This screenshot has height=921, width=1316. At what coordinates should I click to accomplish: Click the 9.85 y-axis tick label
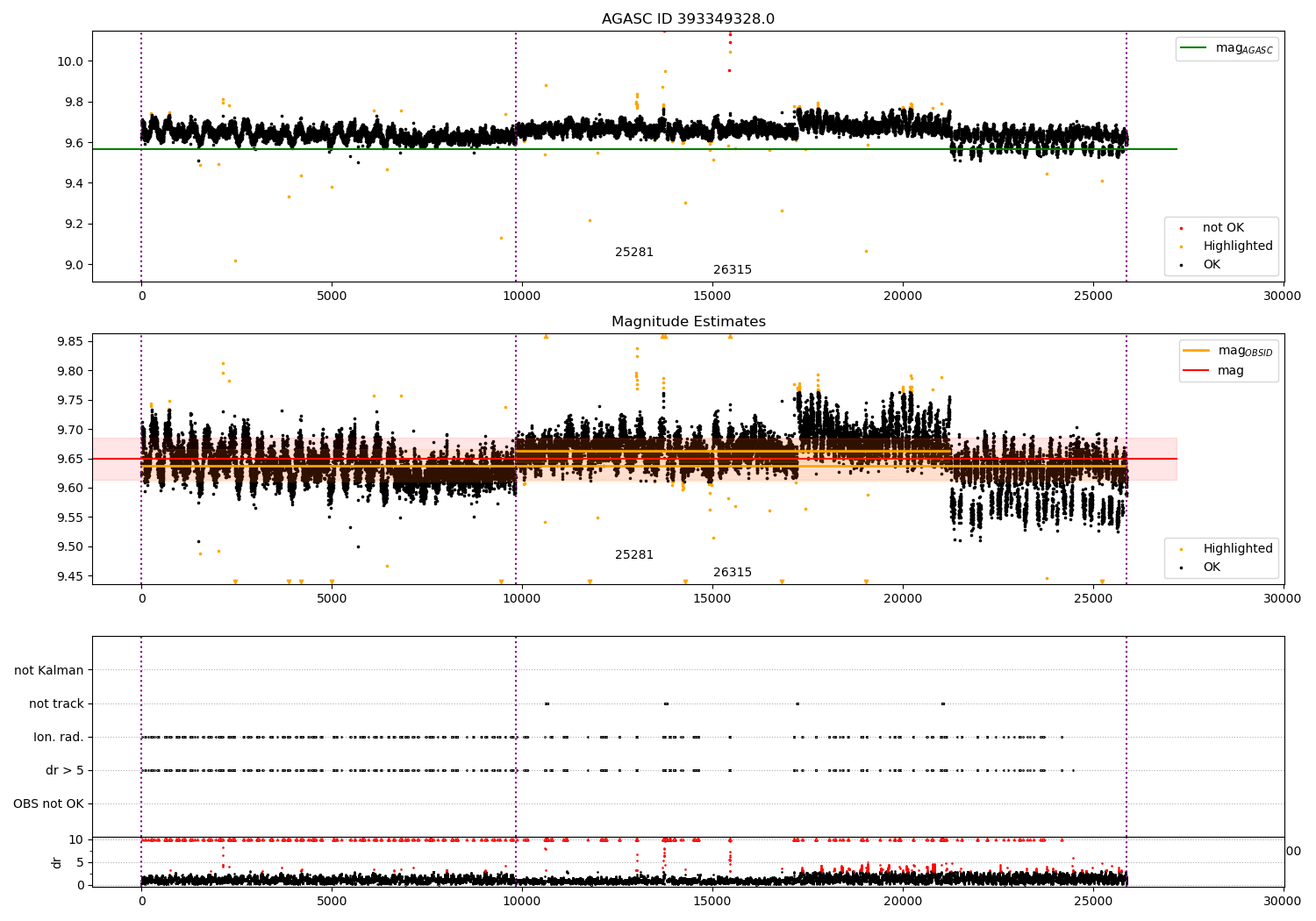click(70, 341)
